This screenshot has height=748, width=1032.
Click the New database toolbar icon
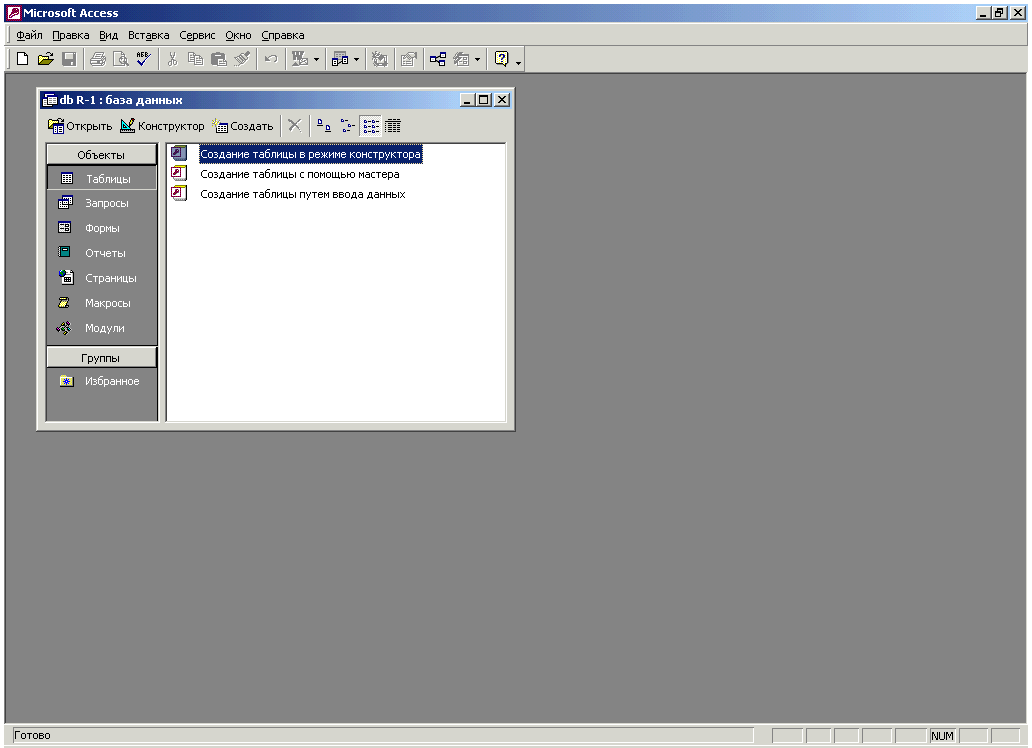tap(22, 59)
